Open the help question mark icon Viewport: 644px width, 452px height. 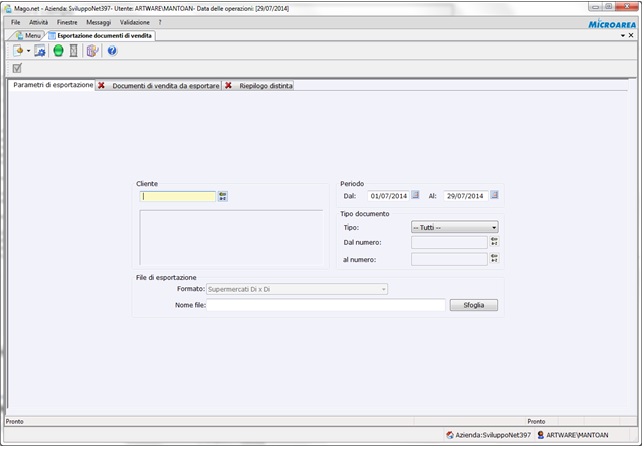[x=112, y=50]
